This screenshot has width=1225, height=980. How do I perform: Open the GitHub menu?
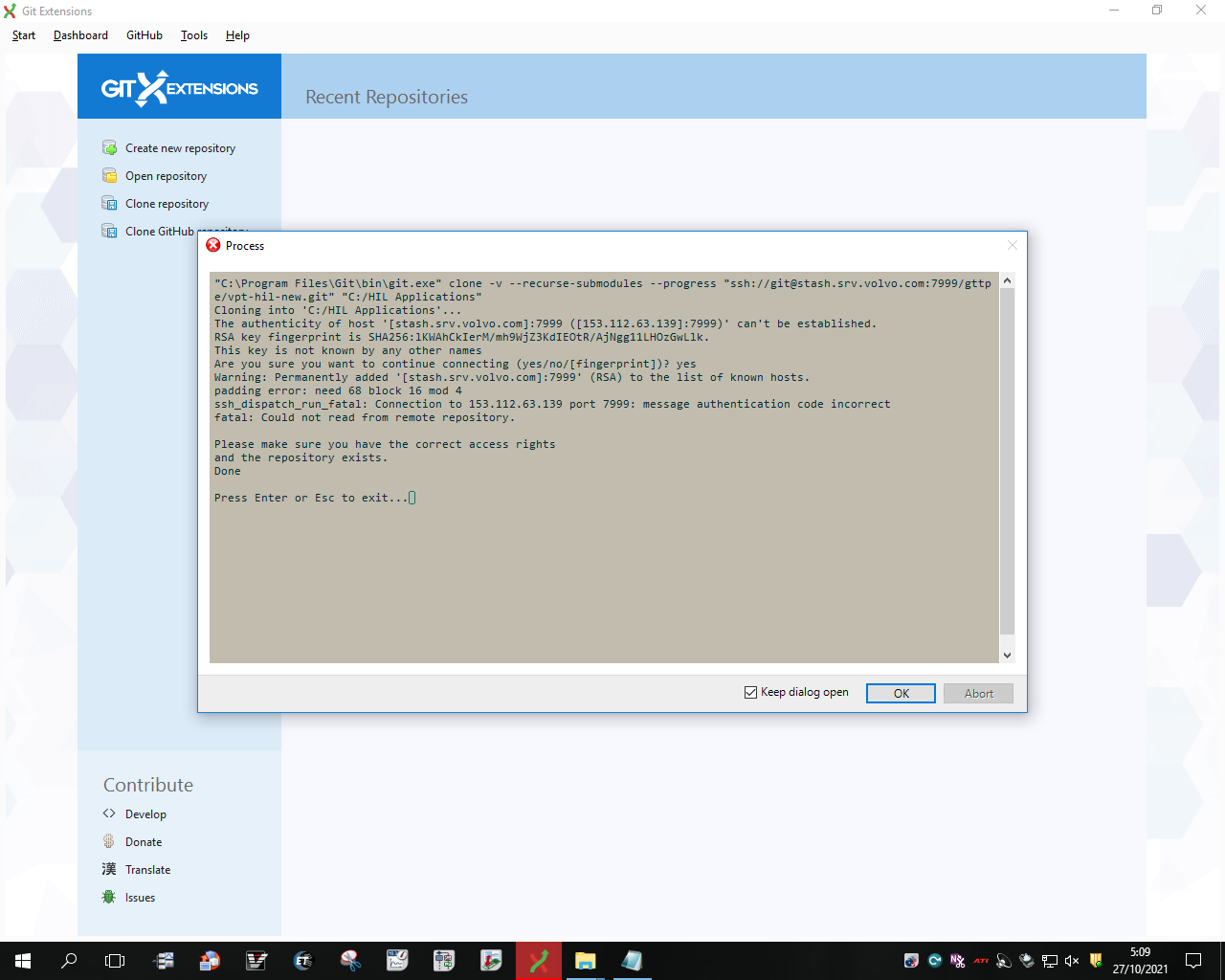click(x=144, y=35)
